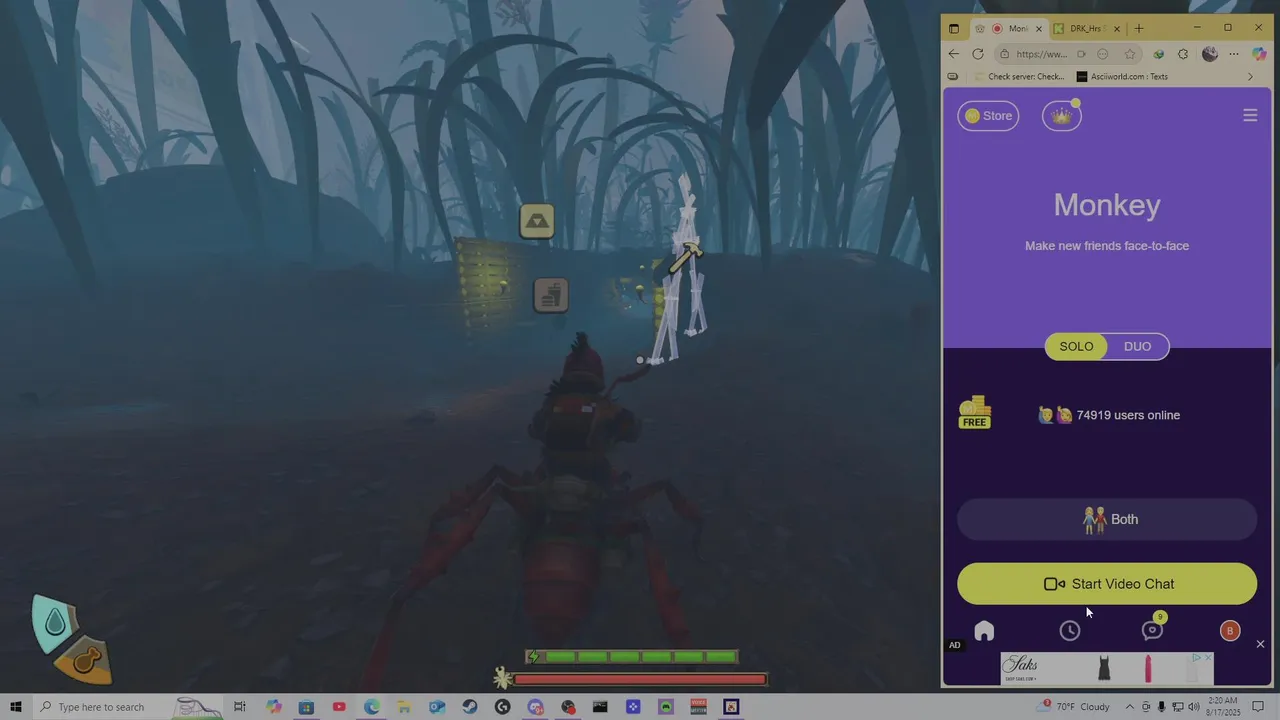The height and width of the screenshot is (720, 1280).
Task: Claim the FREE coins offer
Action: [x=975, y=412]
